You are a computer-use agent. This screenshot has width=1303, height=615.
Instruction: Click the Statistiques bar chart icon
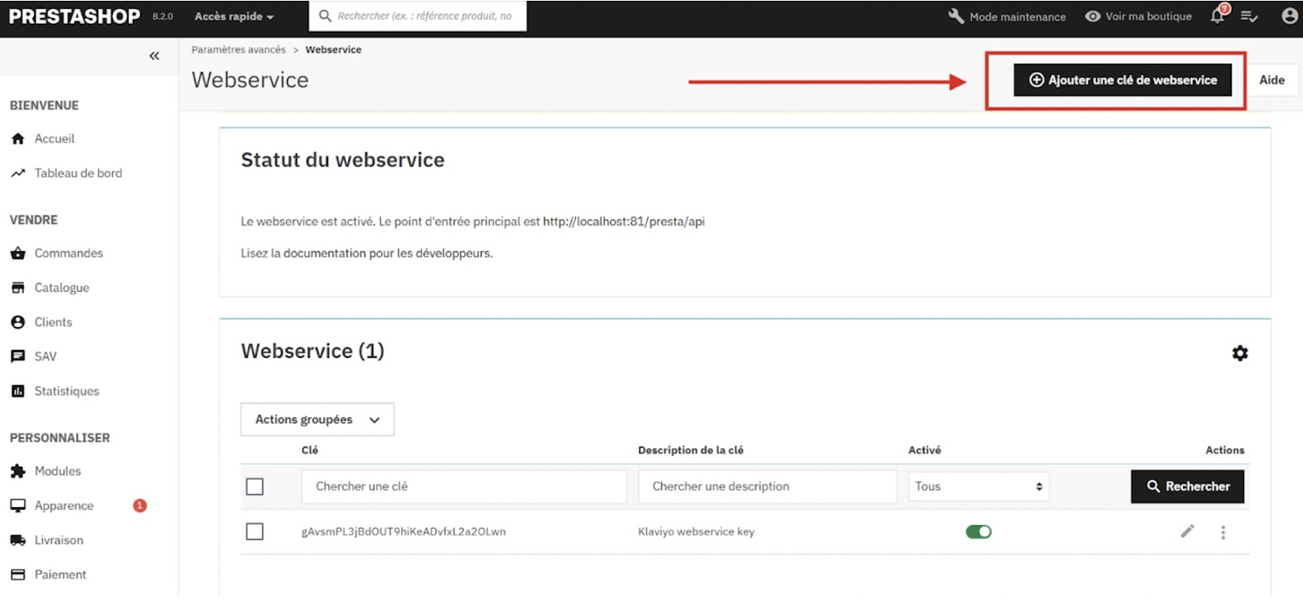18,391
